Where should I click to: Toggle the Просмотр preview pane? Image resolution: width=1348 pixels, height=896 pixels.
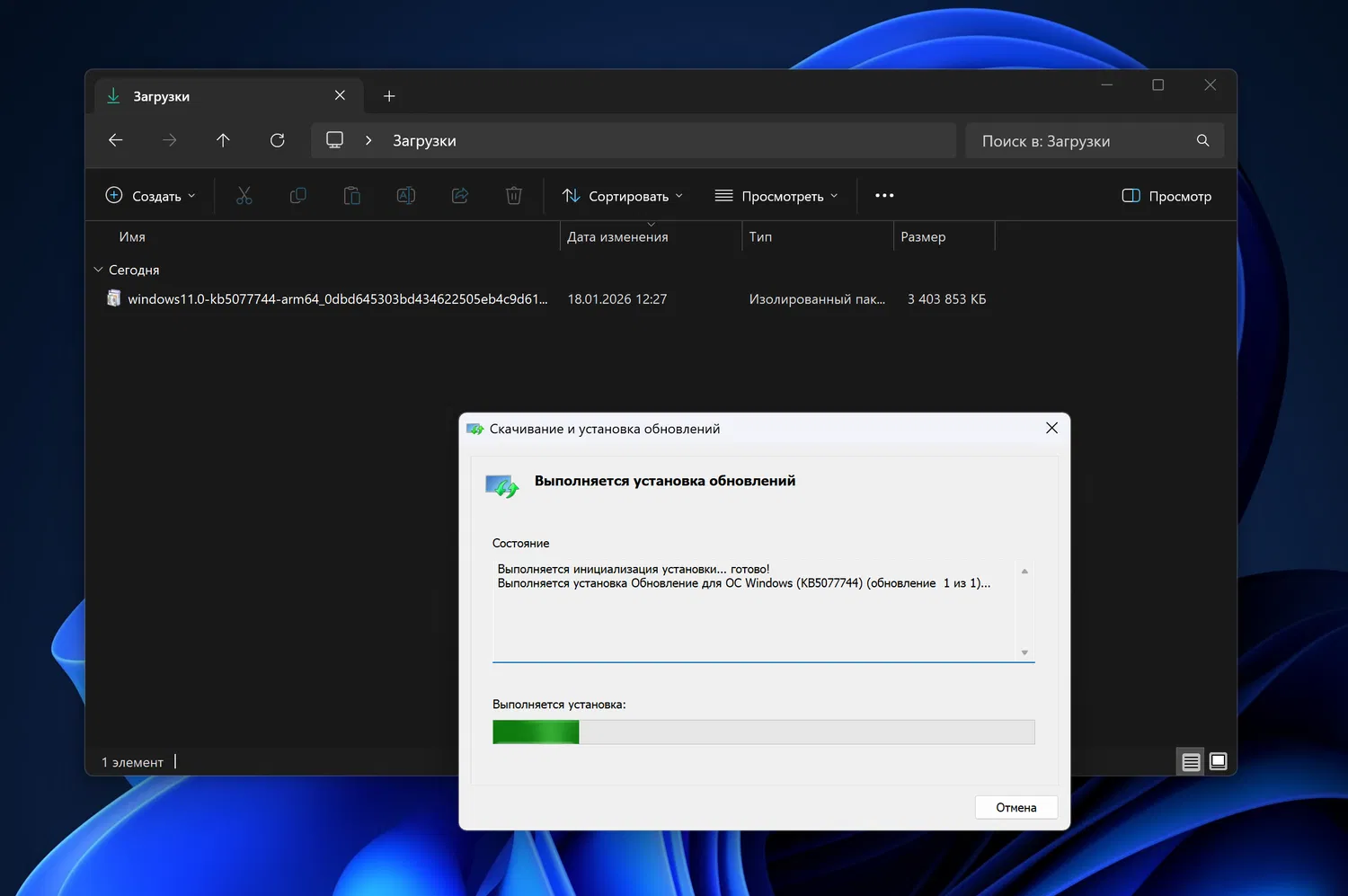pos(1166,196)
